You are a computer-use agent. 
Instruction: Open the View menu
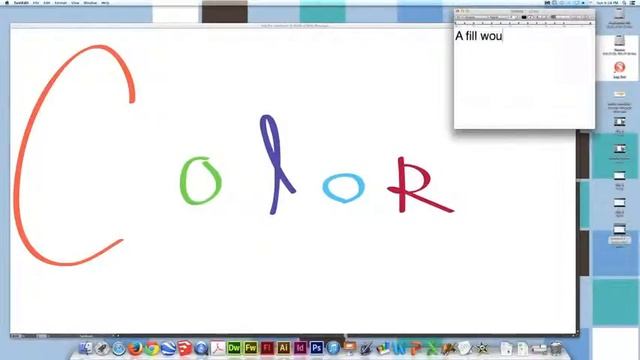pyautogui.click(x=76, y=3)
